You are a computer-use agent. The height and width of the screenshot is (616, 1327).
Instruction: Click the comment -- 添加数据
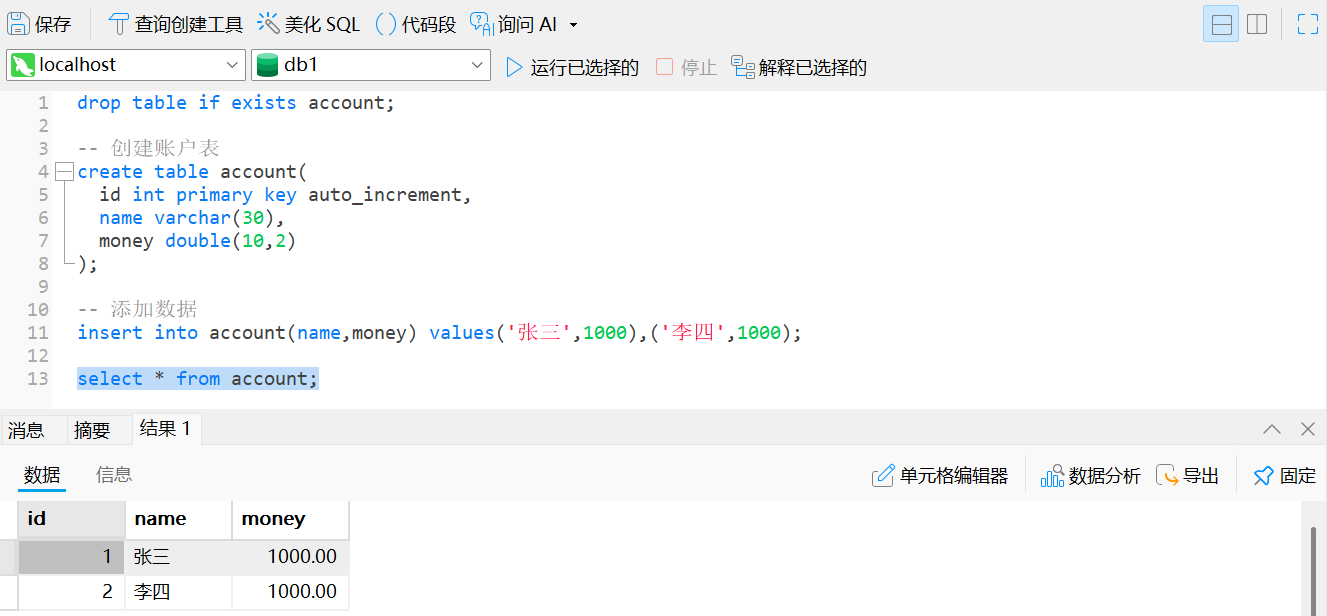[137, 309]
